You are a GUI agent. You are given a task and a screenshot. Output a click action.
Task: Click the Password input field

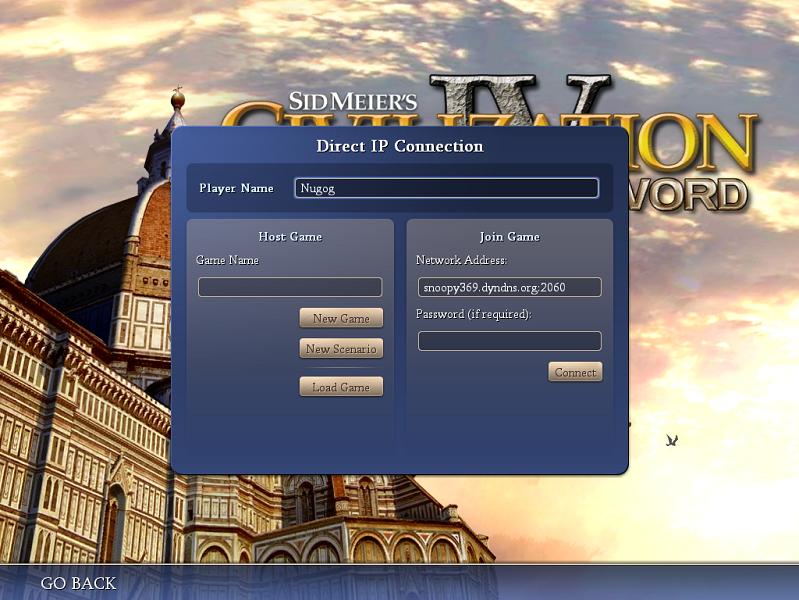tap(509, 341)
